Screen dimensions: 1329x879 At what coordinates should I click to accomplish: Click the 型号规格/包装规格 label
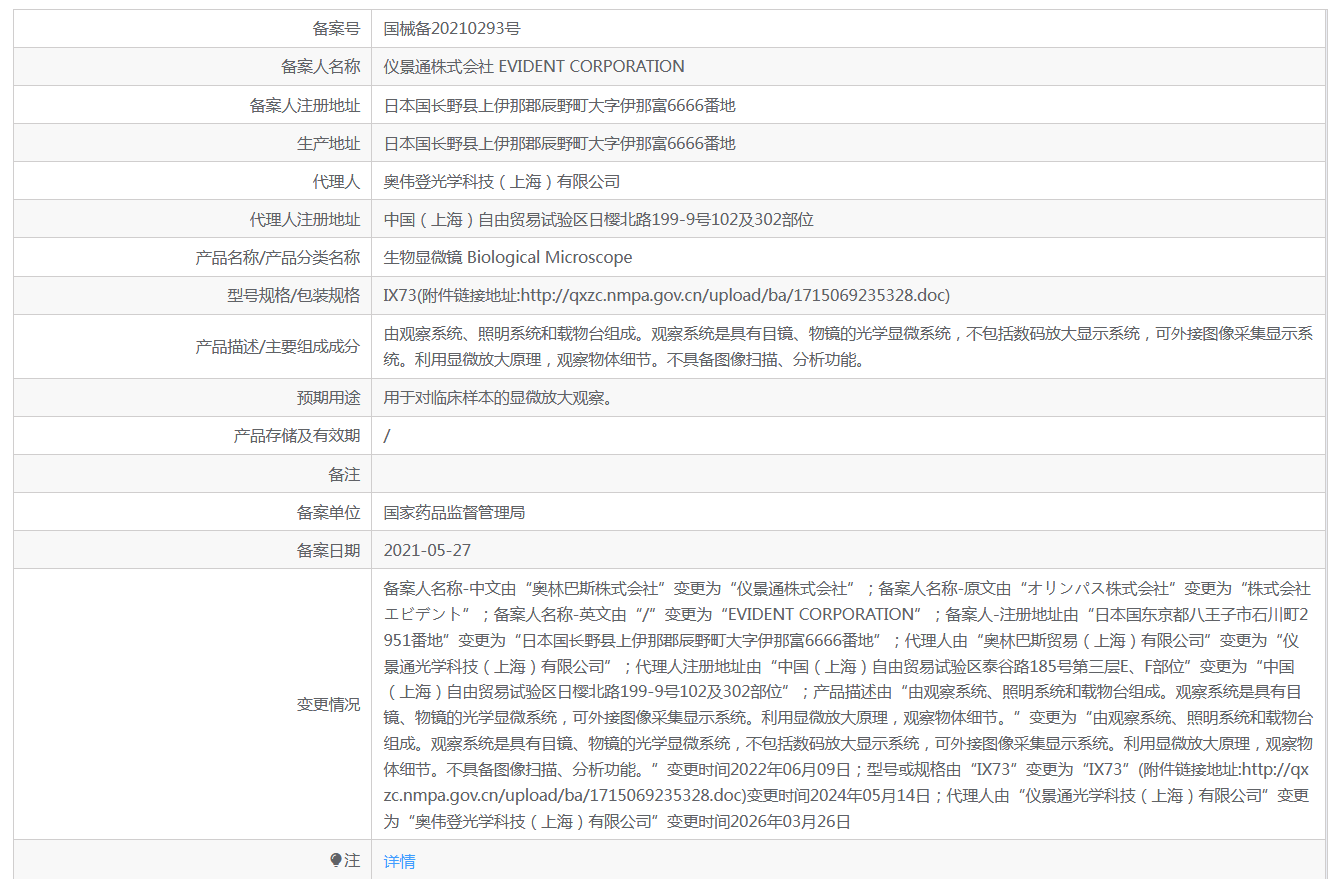pyautogui.click(x=293, y=295)
